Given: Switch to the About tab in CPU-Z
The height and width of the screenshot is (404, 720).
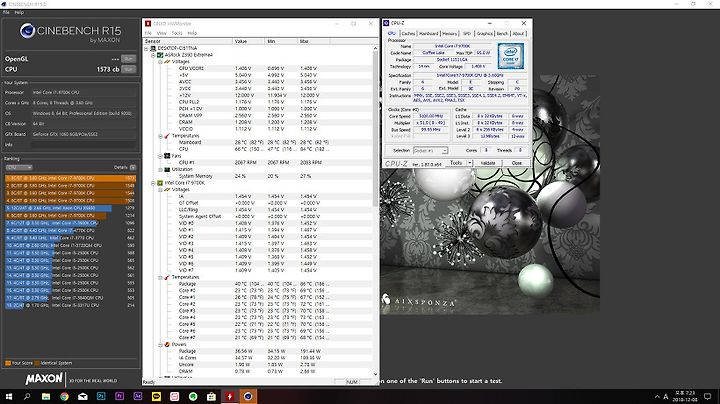Looking at the screenshot, I should pyautogui.click(x=518, y=34).
